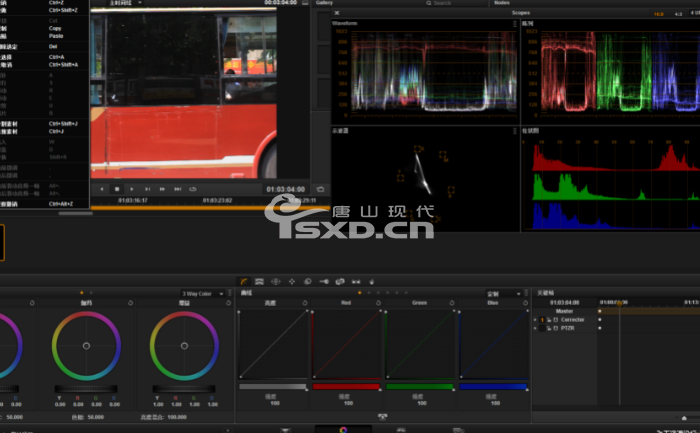The width and height of the screenshot is (700, 433).
Task: Click the Red intensity slider bar
Action: 346,387
